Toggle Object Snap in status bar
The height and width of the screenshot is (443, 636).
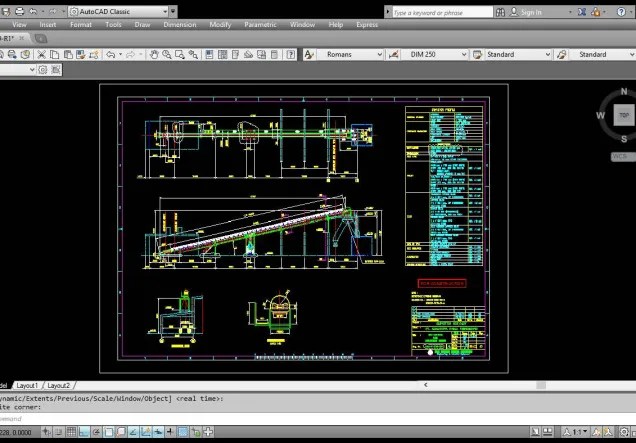pos(108,432)
